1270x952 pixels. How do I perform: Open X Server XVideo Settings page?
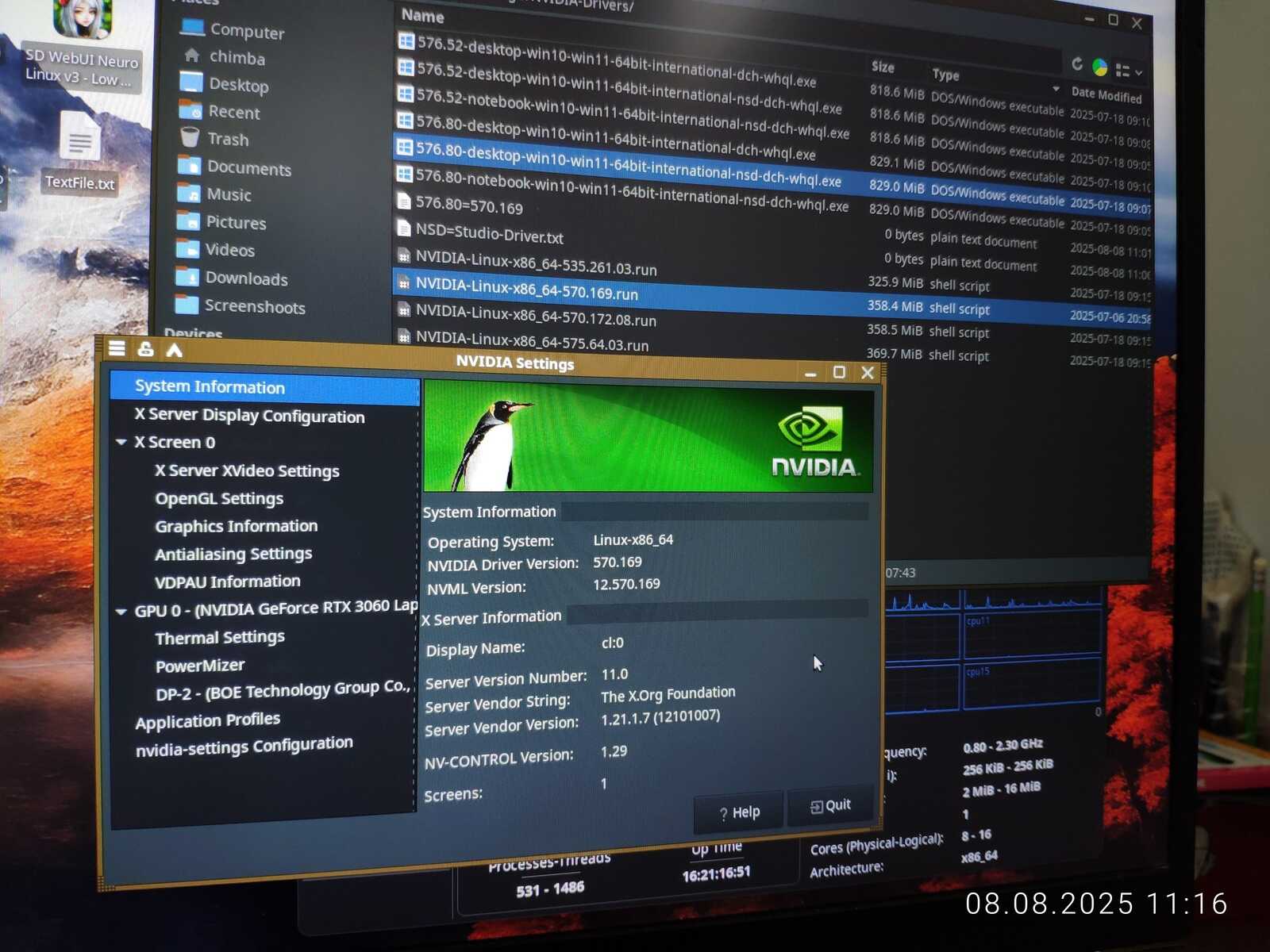247,470
